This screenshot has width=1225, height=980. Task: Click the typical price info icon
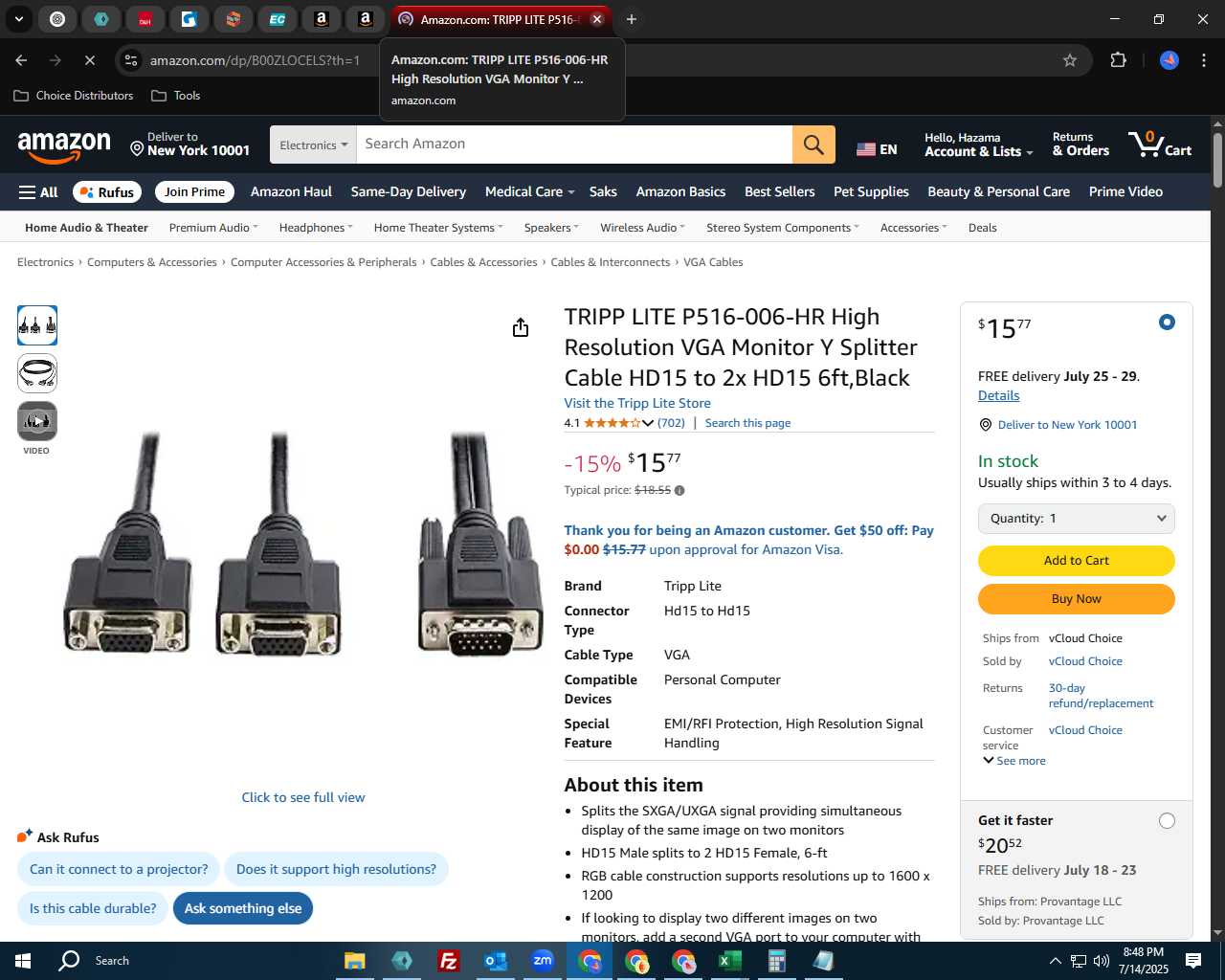pyautogui.click(x=679, y=491)
